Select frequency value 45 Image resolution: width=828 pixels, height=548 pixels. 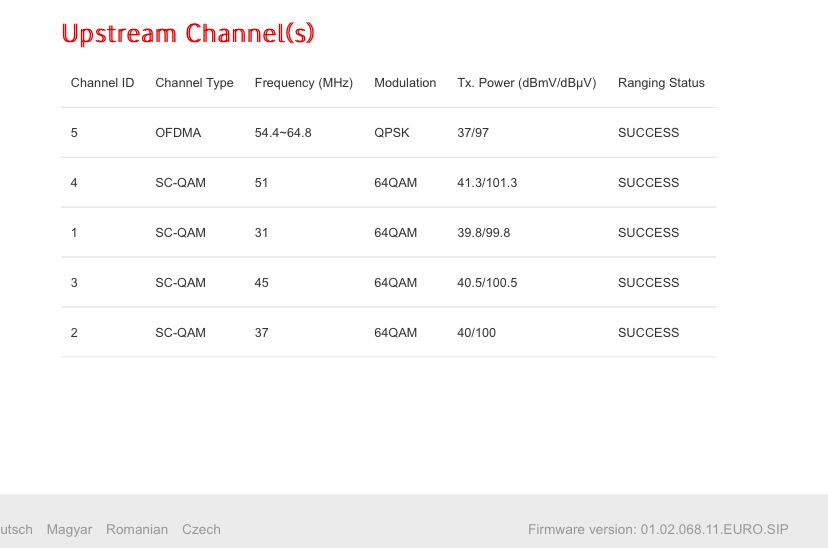click(x=261, y=283)
